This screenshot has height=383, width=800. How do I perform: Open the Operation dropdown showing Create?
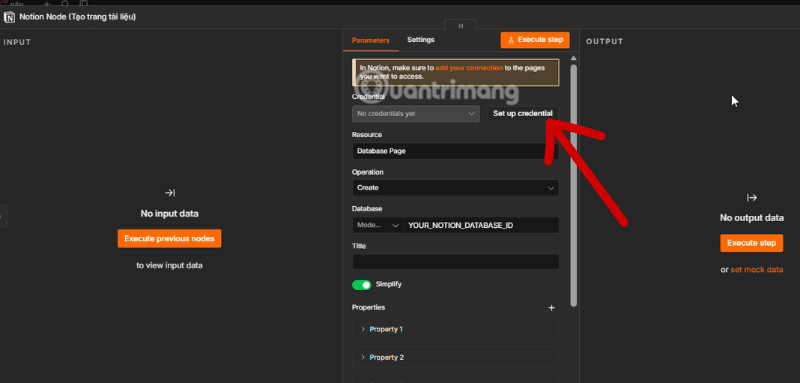[x=455, y=188]
